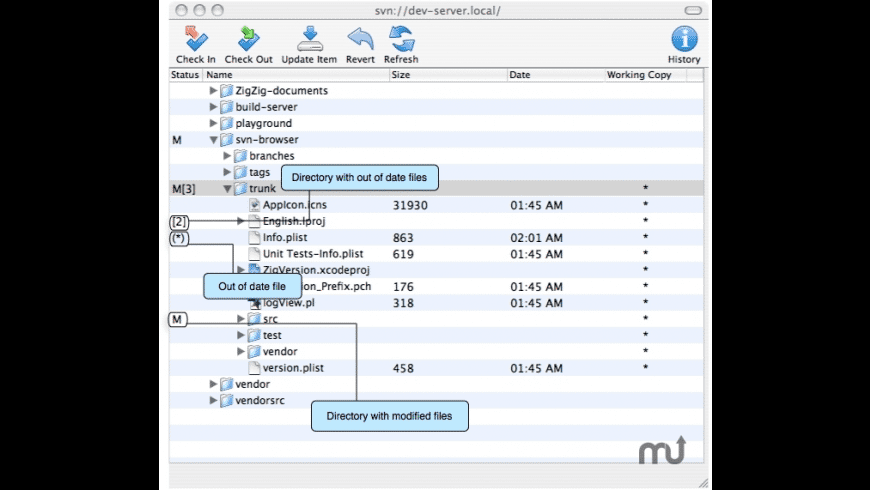The image size is (870, 490).
Task: Expand the ZigZig-documents folder
Action: click(213, 90)
